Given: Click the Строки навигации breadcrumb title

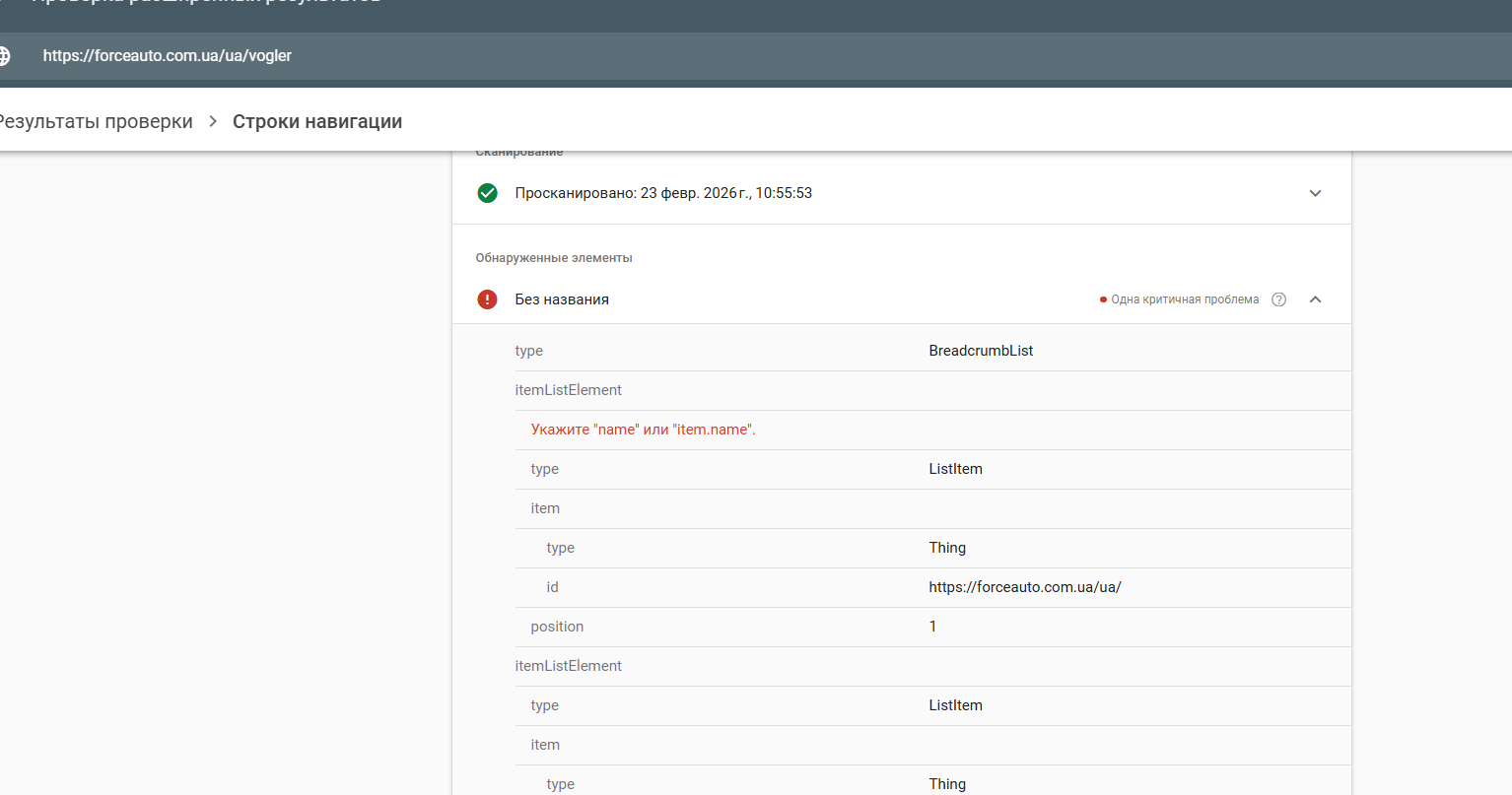Looking at the screenshot, I should click(x=317, y=121).
